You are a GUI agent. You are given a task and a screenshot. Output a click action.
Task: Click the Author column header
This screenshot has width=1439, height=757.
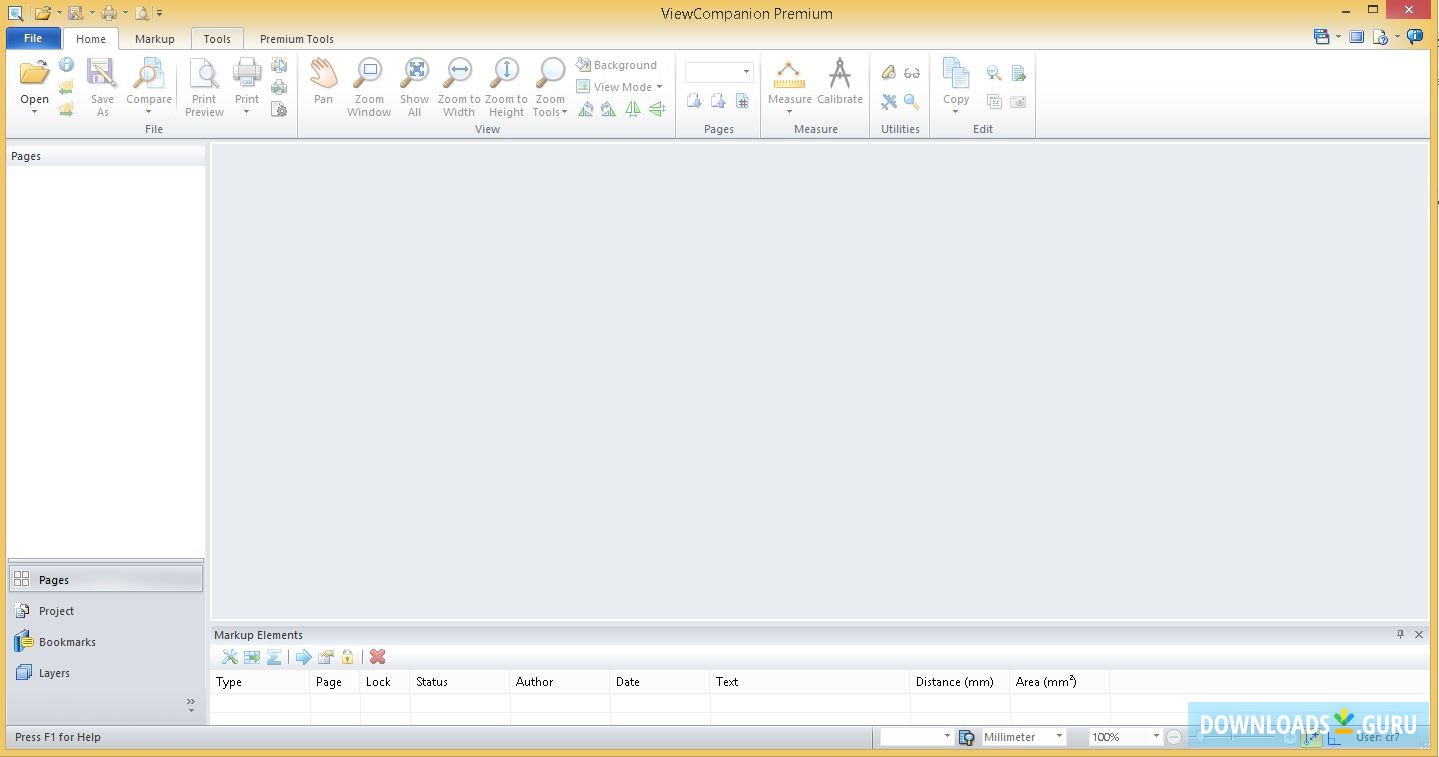click(534, 682)
